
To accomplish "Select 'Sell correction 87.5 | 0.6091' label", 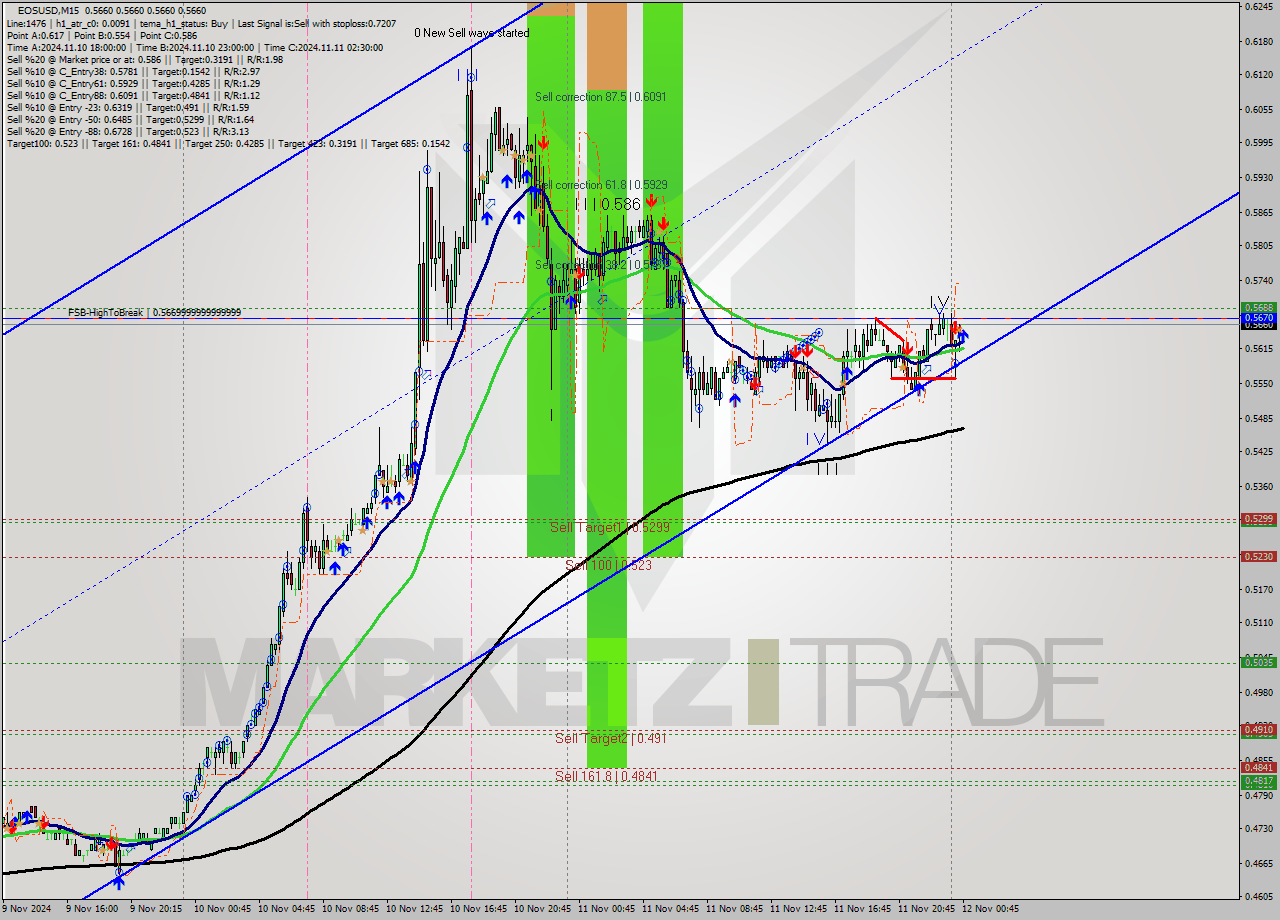I will click(x=600, y=97).
